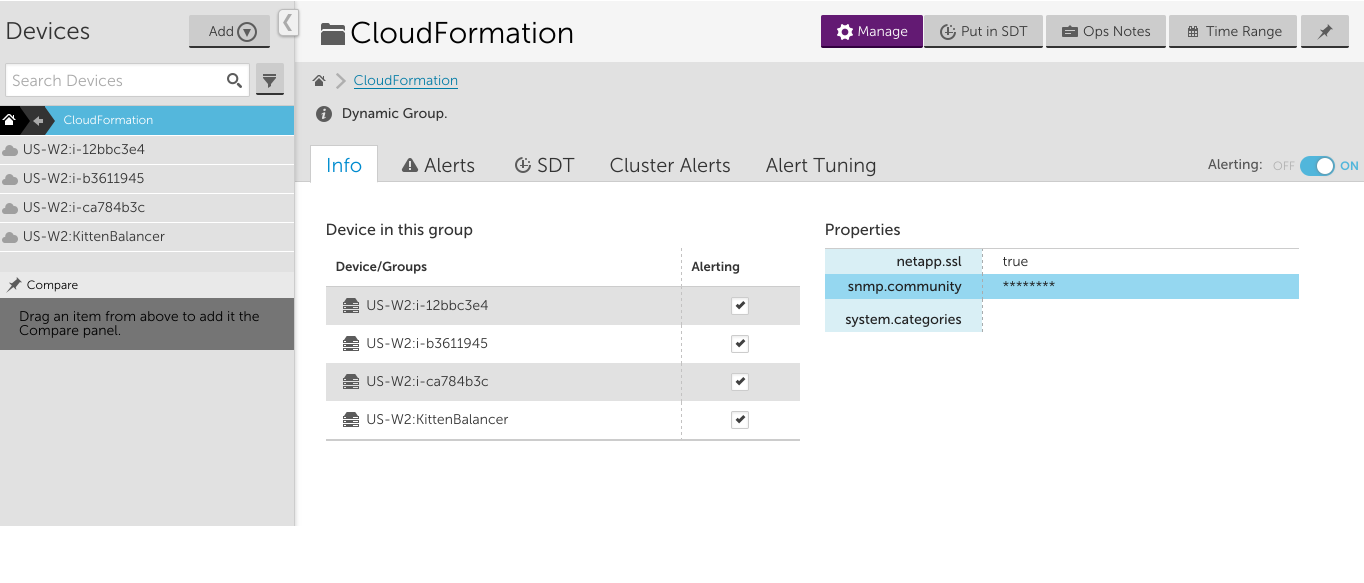Screen dimensions: 1364x583
Task: Switch to the SDT tab
Action: click(x=545, y=165)
